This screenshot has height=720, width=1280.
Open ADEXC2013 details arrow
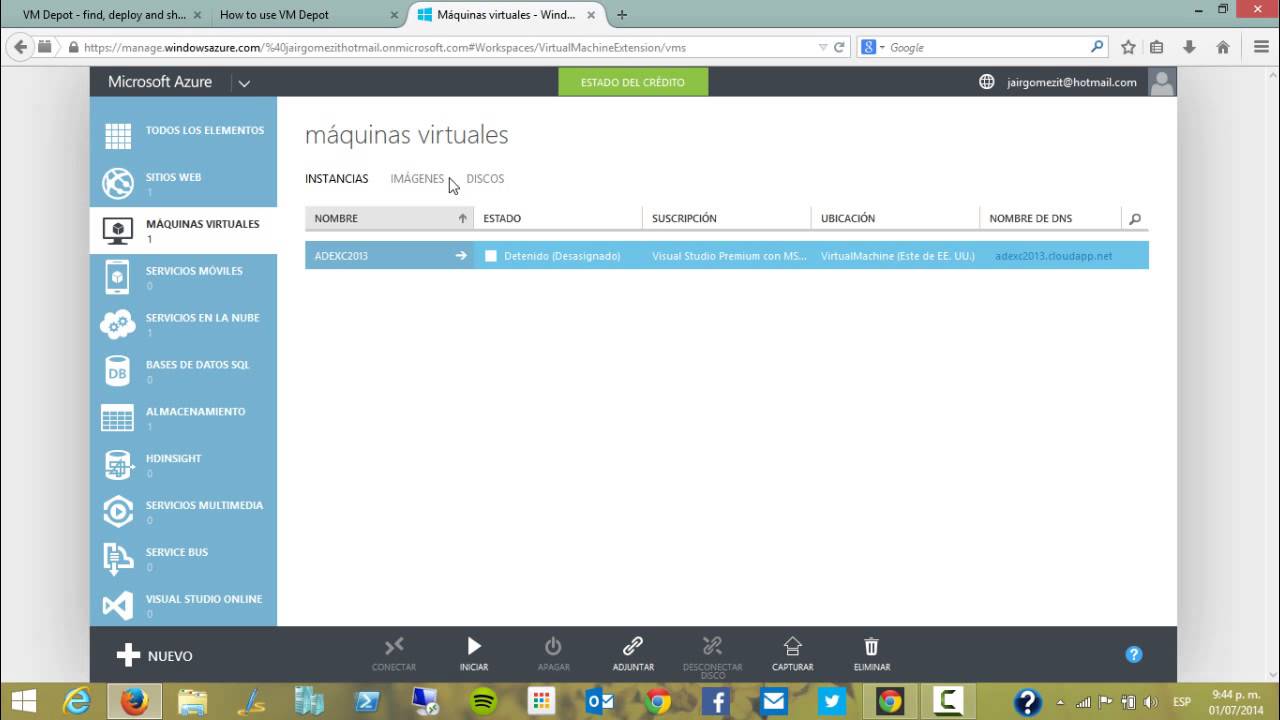pyautogui.click(x=461, y=256)
